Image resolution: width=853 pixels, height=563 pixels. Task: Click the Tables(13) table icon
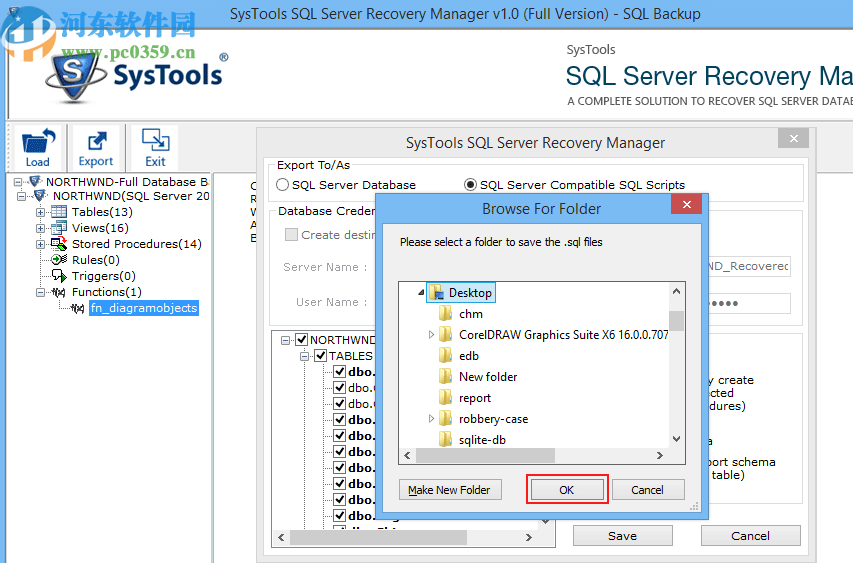(x=59, y=212)
